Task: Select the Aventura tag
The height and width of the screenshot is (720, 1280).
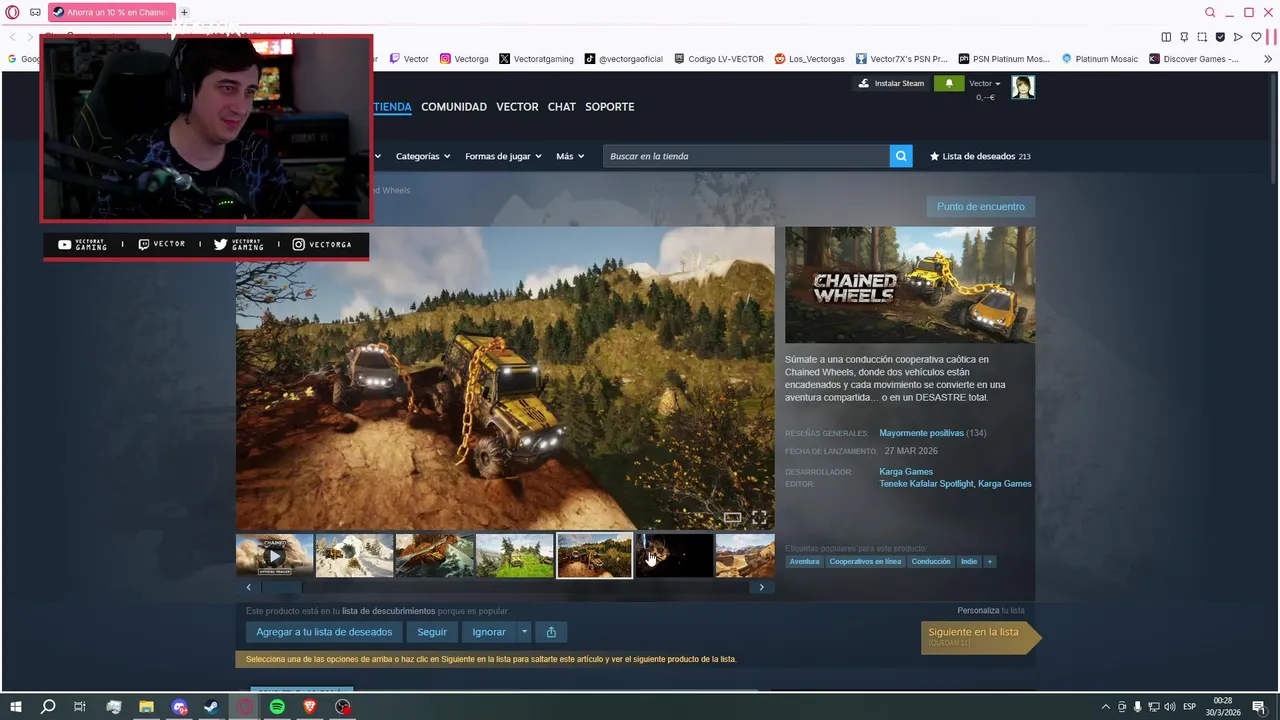Action: pyautogui.click(x=804, y=562)
